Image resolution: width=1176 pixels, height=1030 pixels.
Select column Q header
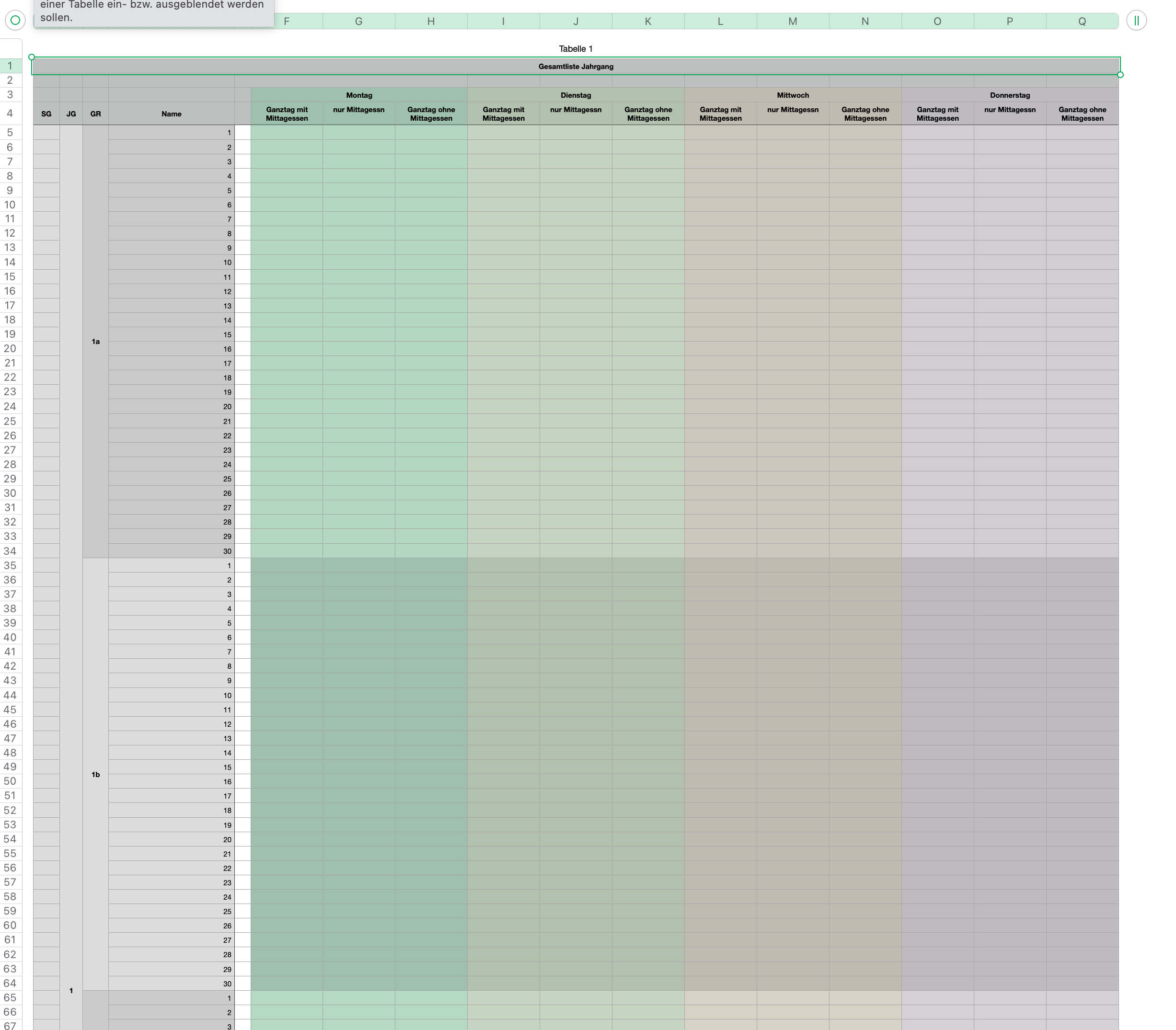click(1082, 21)
